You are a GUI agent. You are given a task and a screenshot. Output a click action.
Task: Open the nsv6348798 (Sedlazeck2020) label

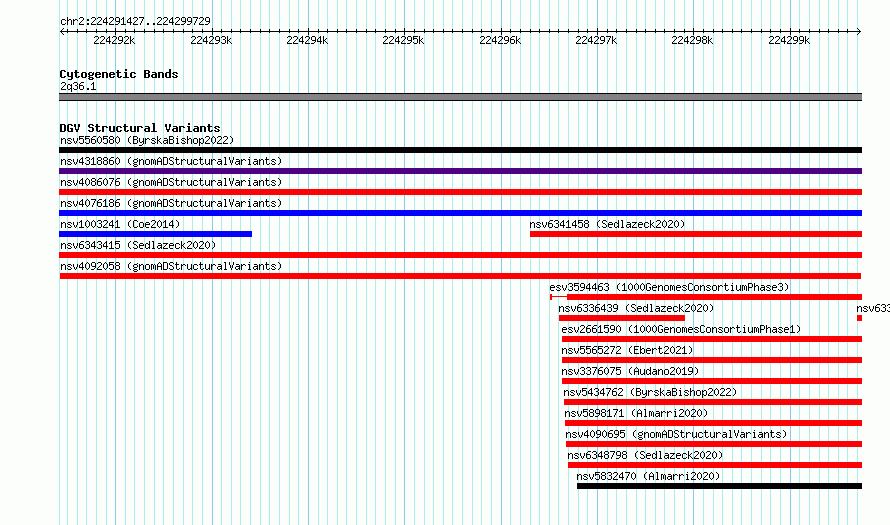click(645, 455)
